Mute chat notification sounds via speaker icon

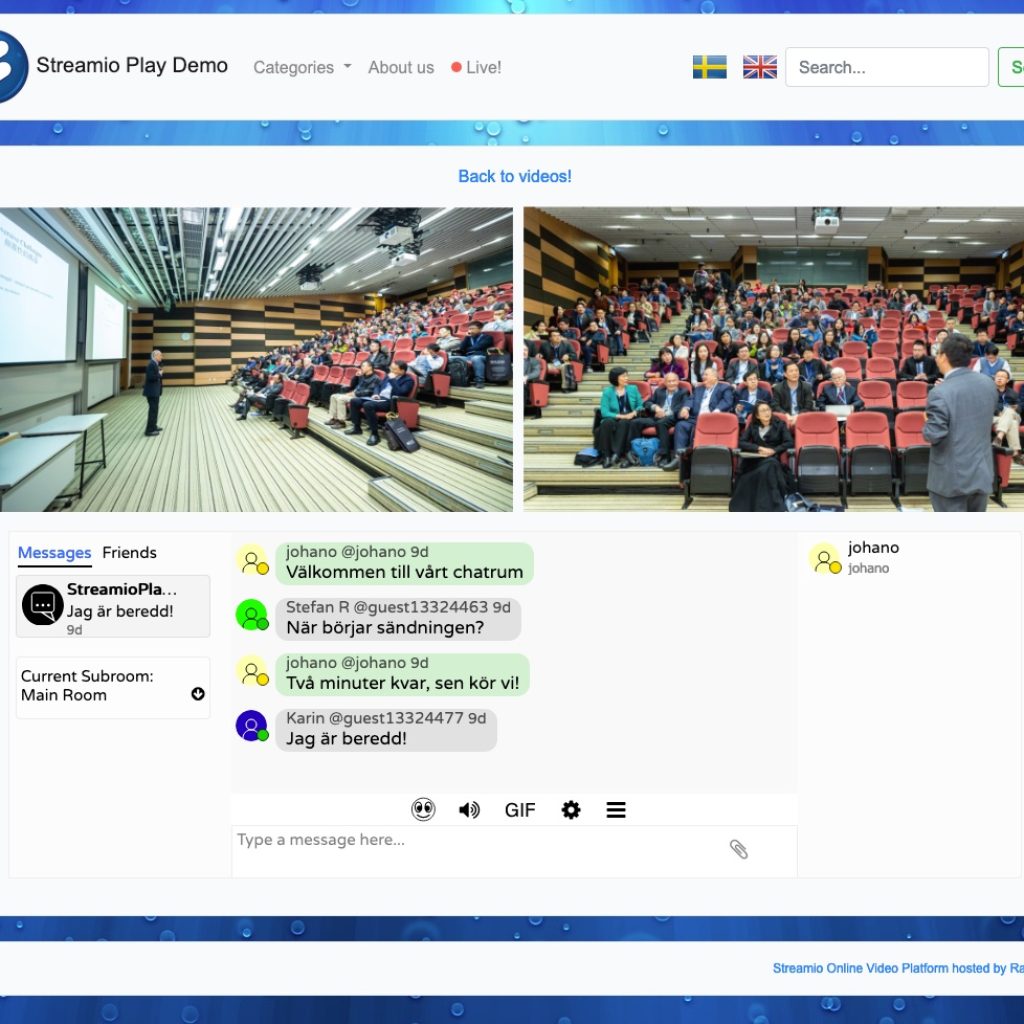(470, 809)
